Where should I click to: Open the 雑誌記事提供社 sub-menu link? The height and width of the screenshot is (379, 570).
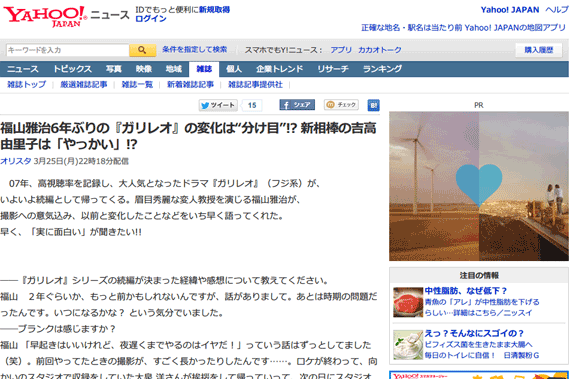[255, 85]
